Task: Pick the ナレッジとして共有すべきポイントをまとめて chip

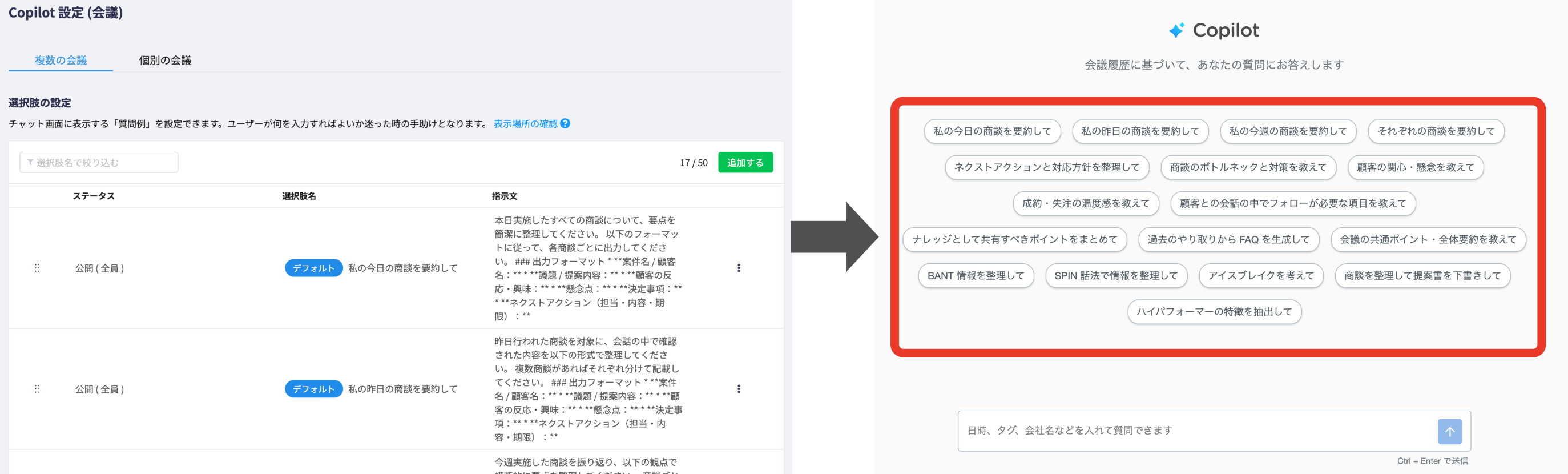Action: pyautogui.click(x=1015, y=239)
